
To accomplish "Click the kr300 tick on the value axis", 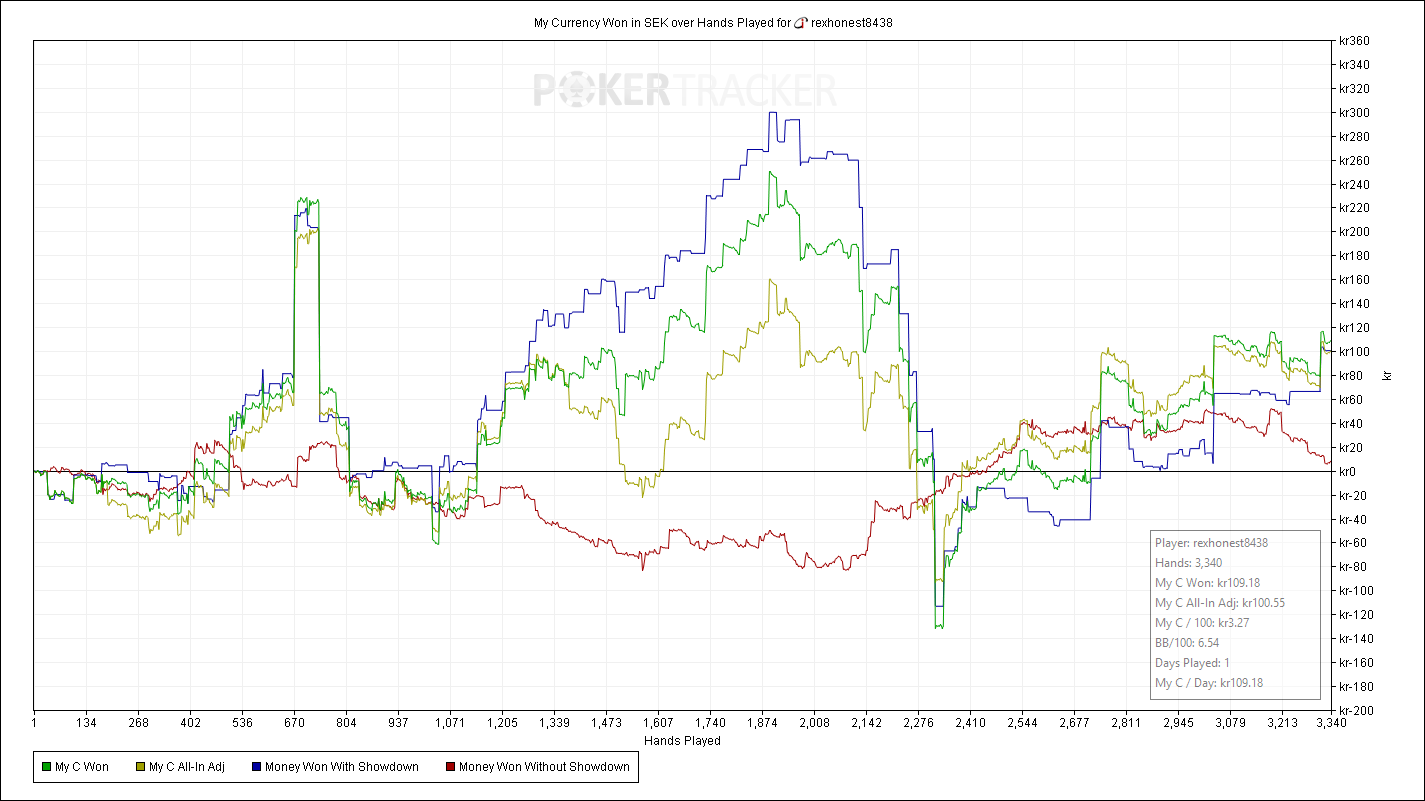I will pyautogui.click(x=1354, y=113).
